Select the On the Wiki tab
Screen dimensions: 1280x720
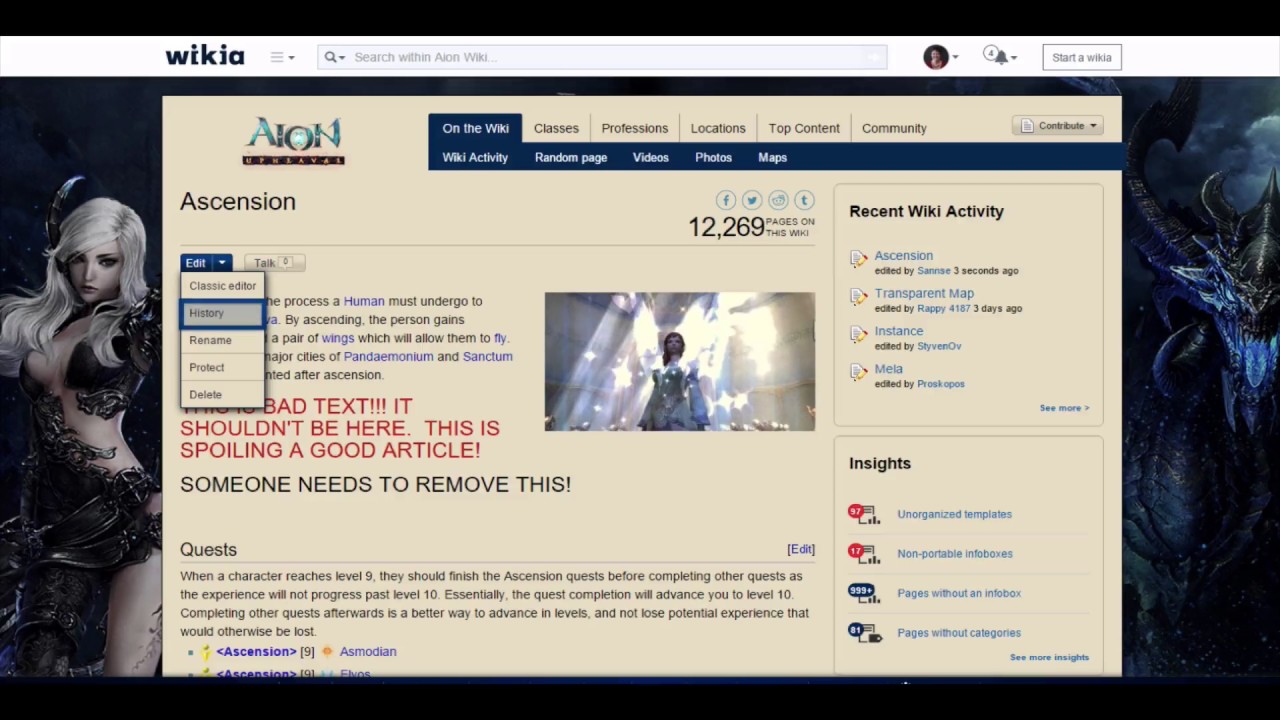click(475, 128)
